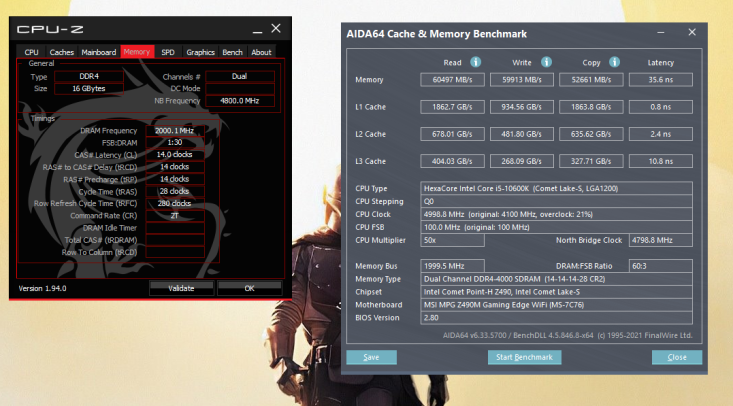
Task: Click the Close button in AIDA64
Action: pyautogui.click(x=677, y=357)
